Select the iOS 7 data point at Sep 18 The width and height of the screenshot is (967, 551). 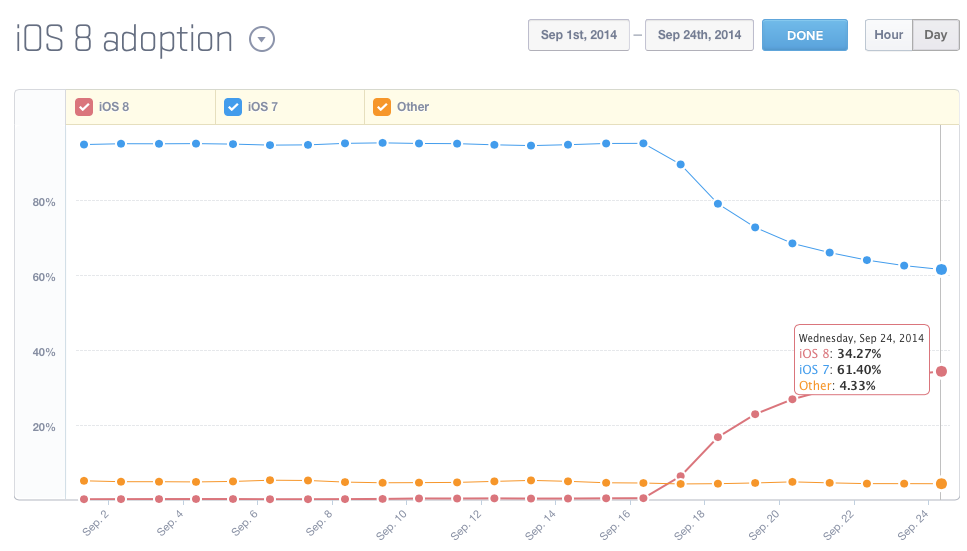[718, 204]
